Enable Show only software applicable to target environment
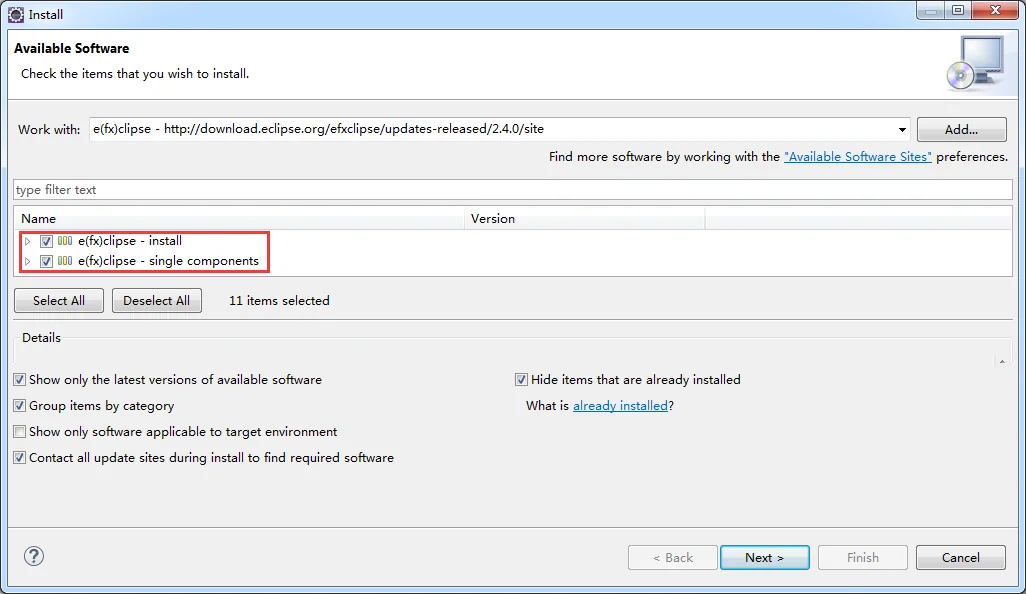The image size is (1026, 594). tap(20, 432)
